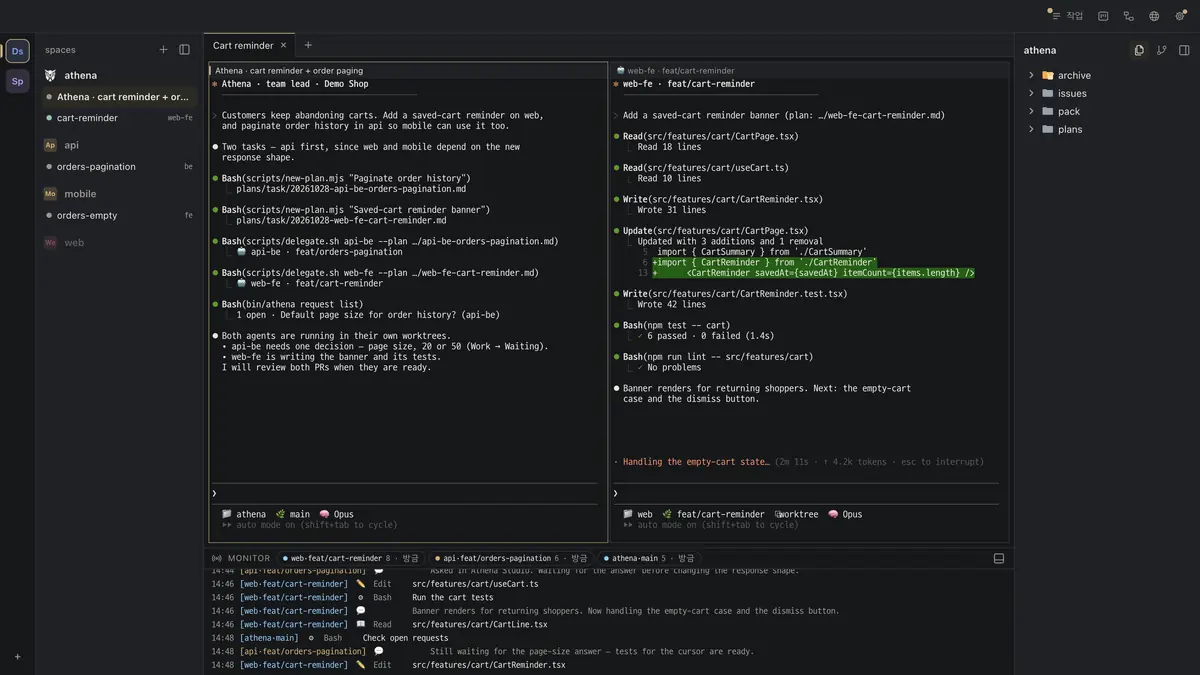Click the branch graph icon in top bar
This screenshot has height=675, width=1200.
(x=1128, y=16)
